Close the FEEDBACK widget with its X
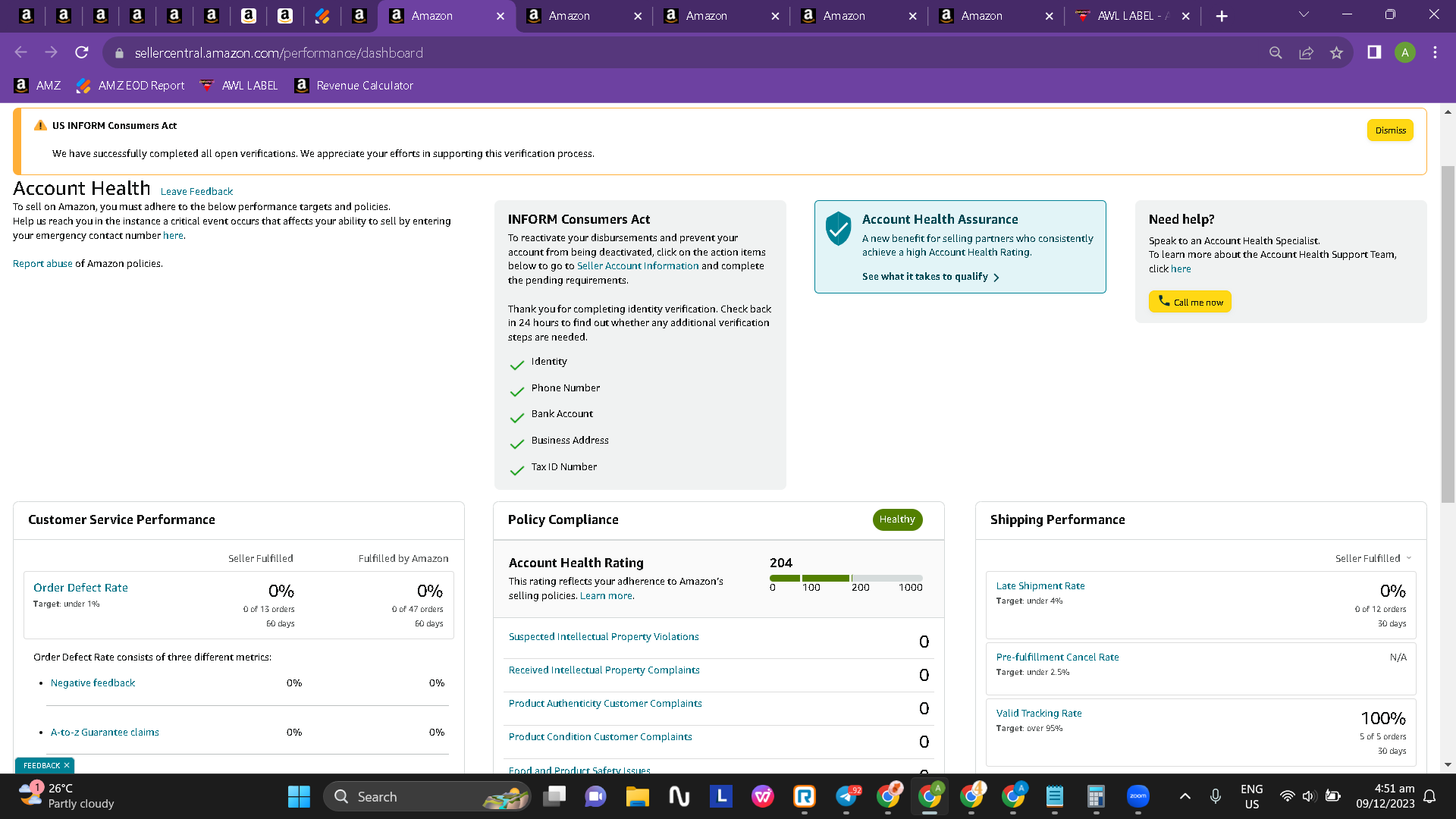1456x819 pixels. pos(67,766)
